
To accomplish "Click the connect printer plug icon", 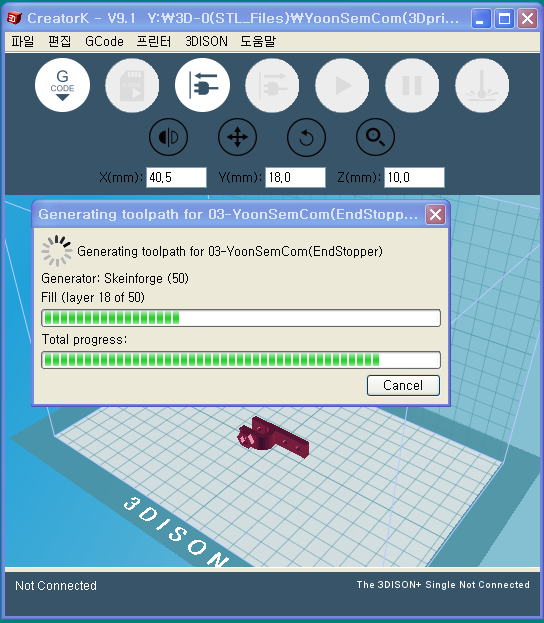I will click(202, 85).
